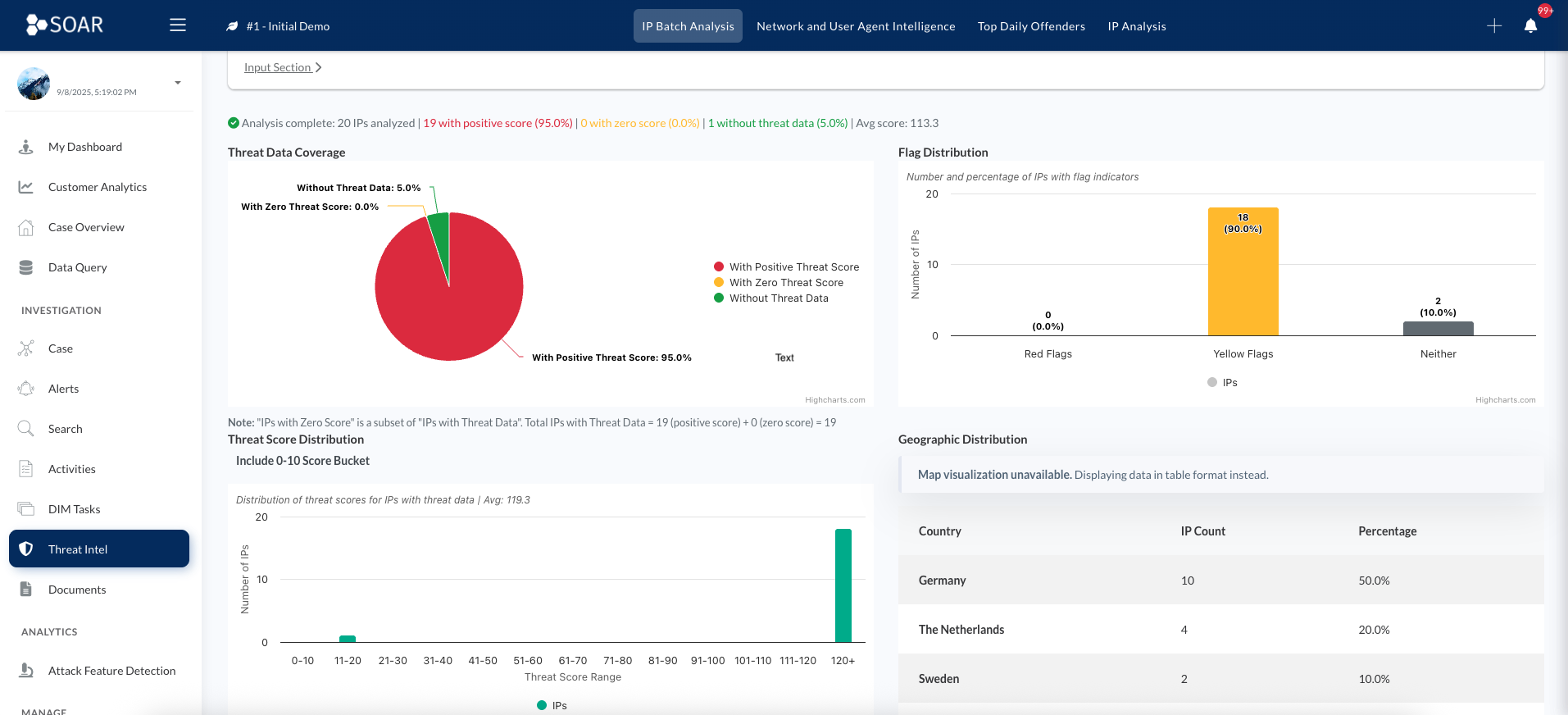Click the SOAR logo
Image resolution: width=1568 pixels, height=715 pixels.
(x=64, y=25)
